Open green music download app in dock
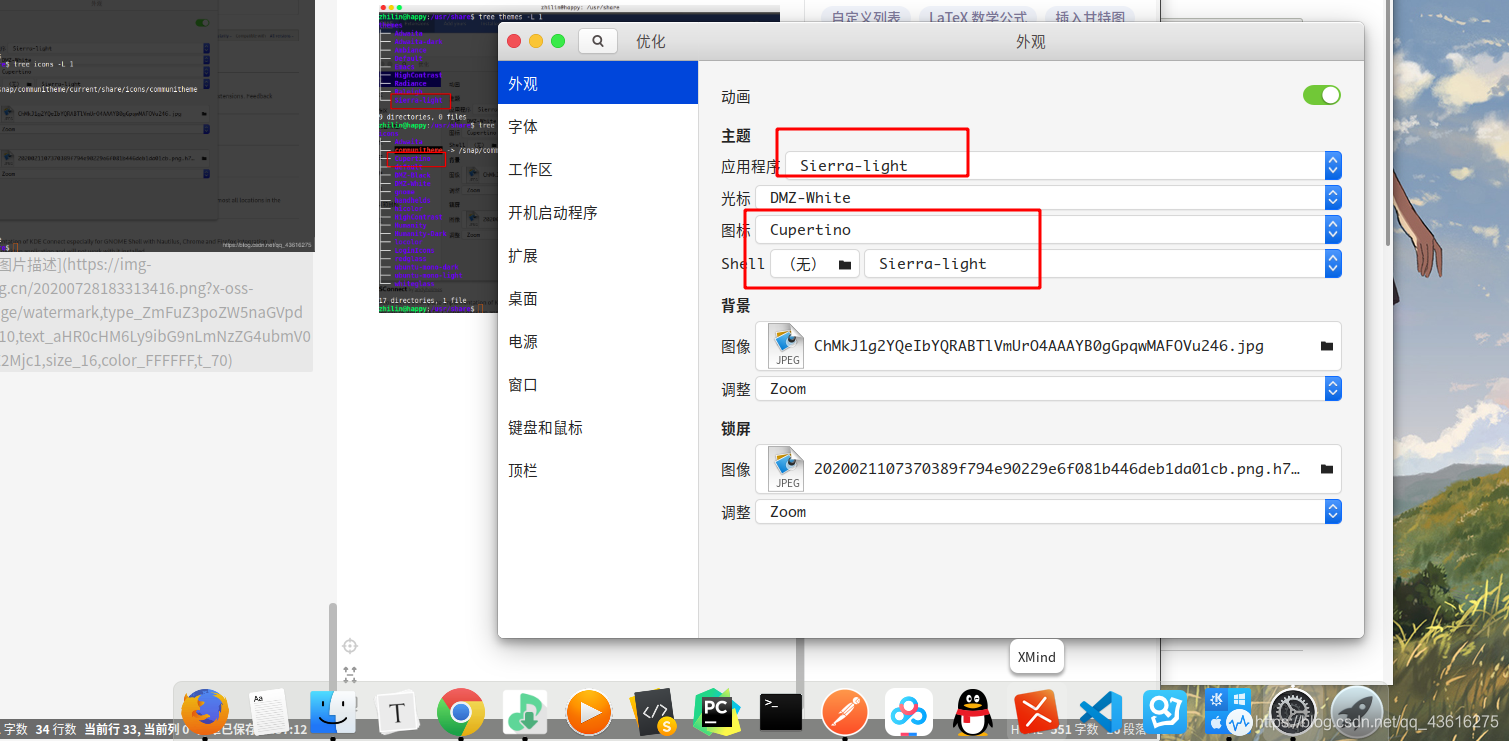 pos(525,713)
